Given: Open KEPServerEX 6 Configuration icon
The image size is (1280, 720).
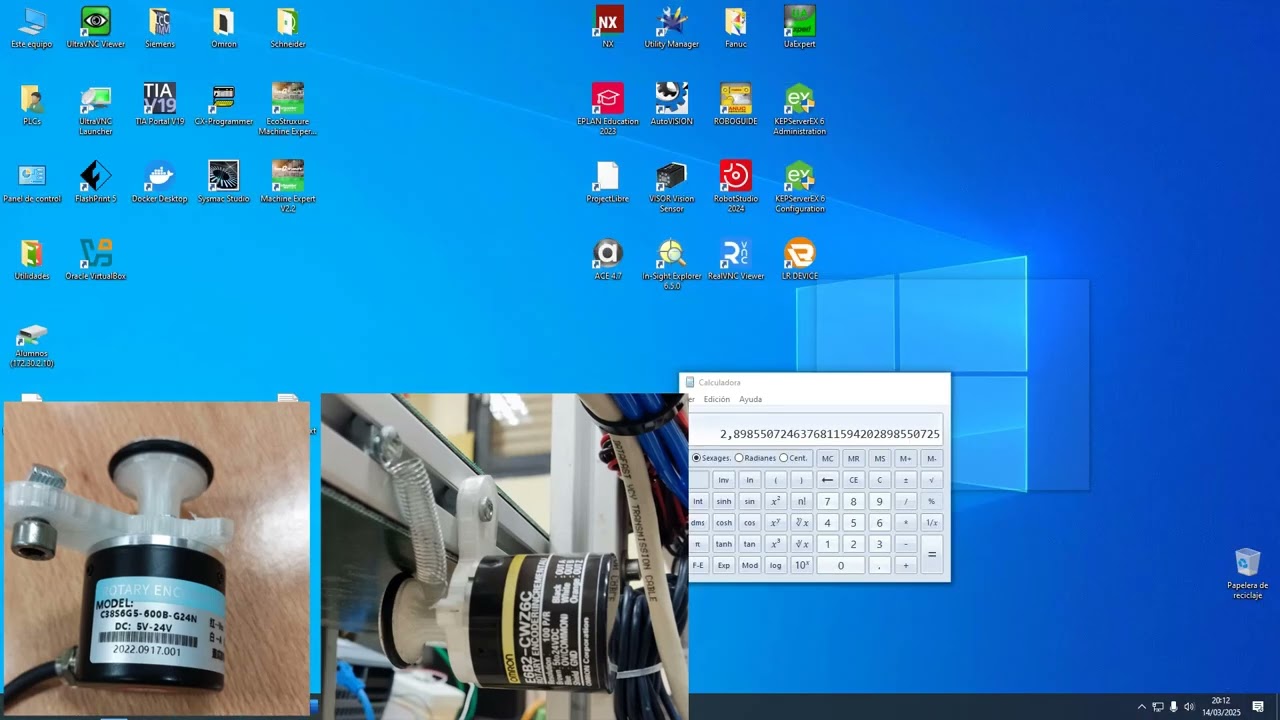Looking at the screenshot, I should [800, 186].
